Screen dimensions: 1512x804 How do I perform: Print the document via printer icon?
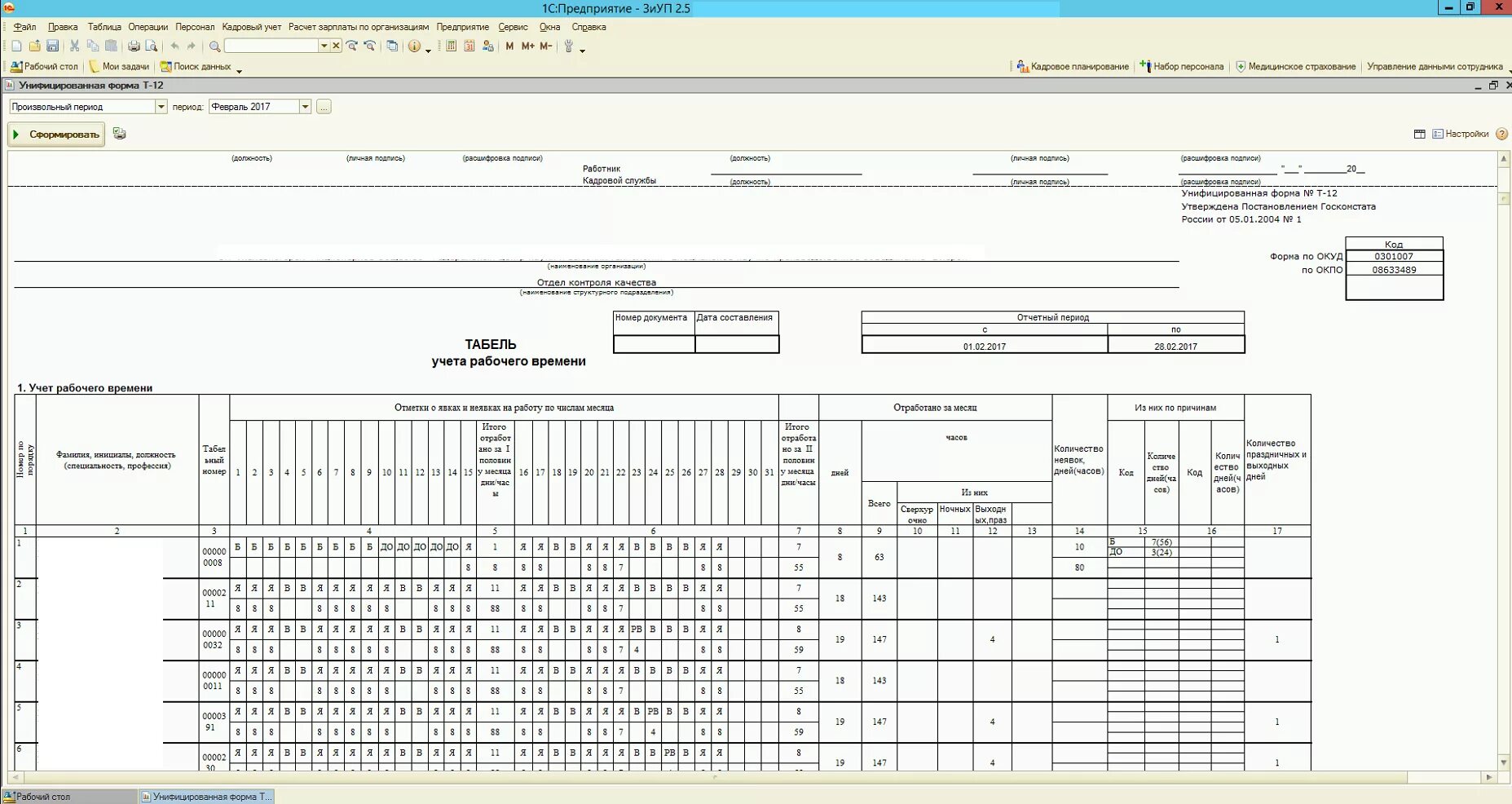(x=134, y=46)
